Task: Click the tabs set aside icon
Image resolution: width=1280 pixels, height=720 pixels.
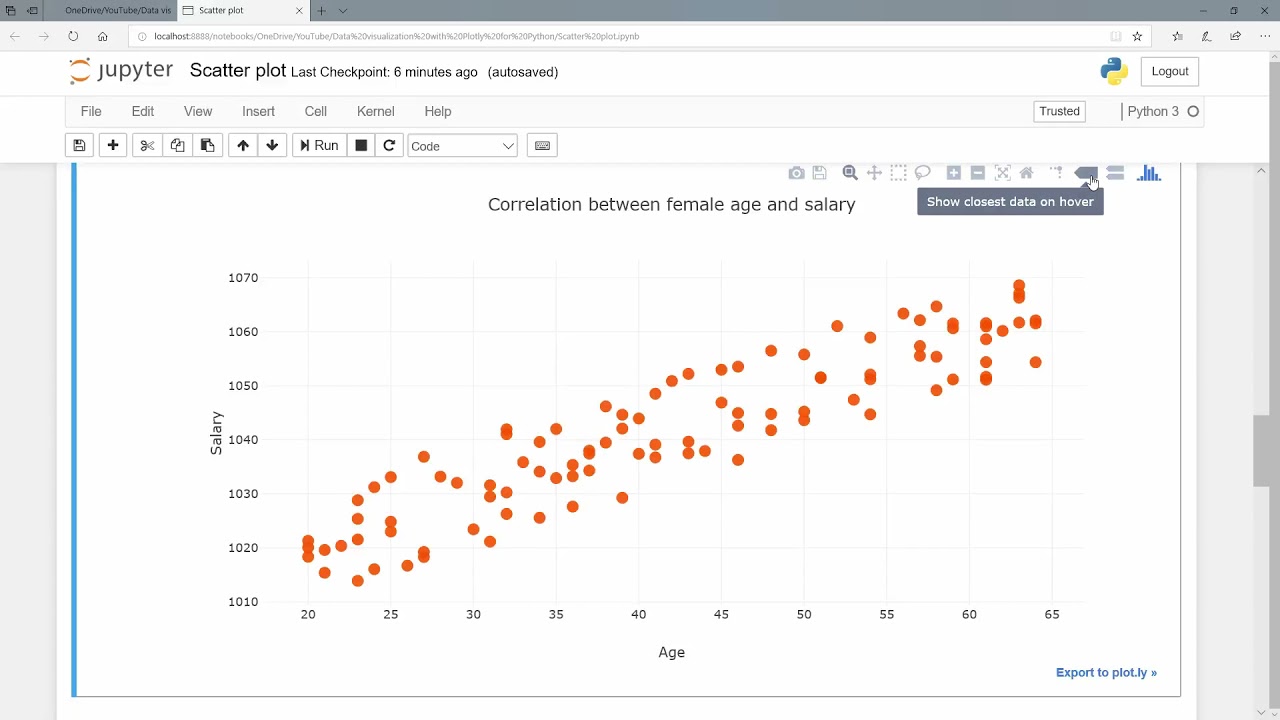Action: click(11, 10)
